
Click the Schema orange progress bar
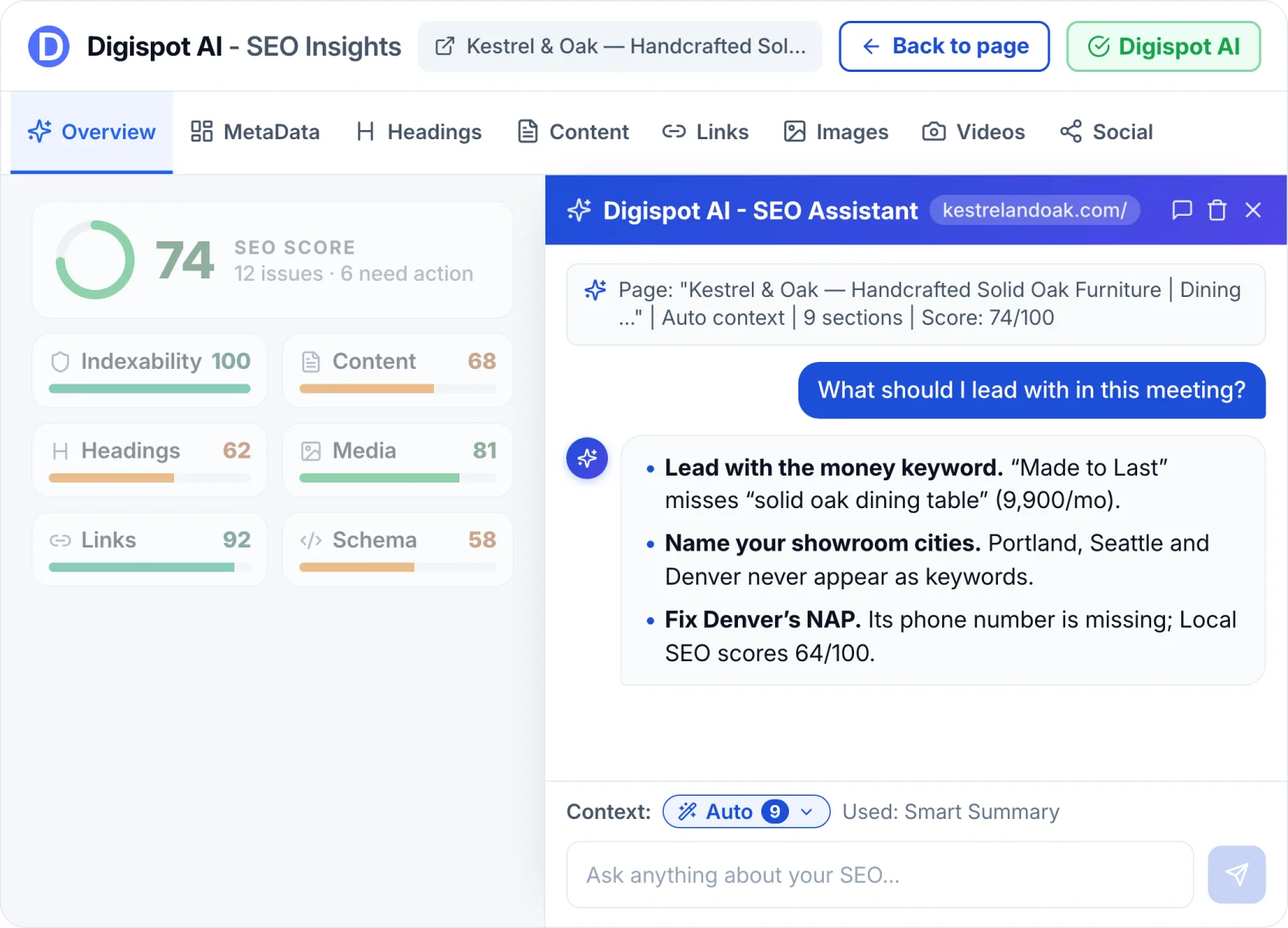[x=357, y=567]
